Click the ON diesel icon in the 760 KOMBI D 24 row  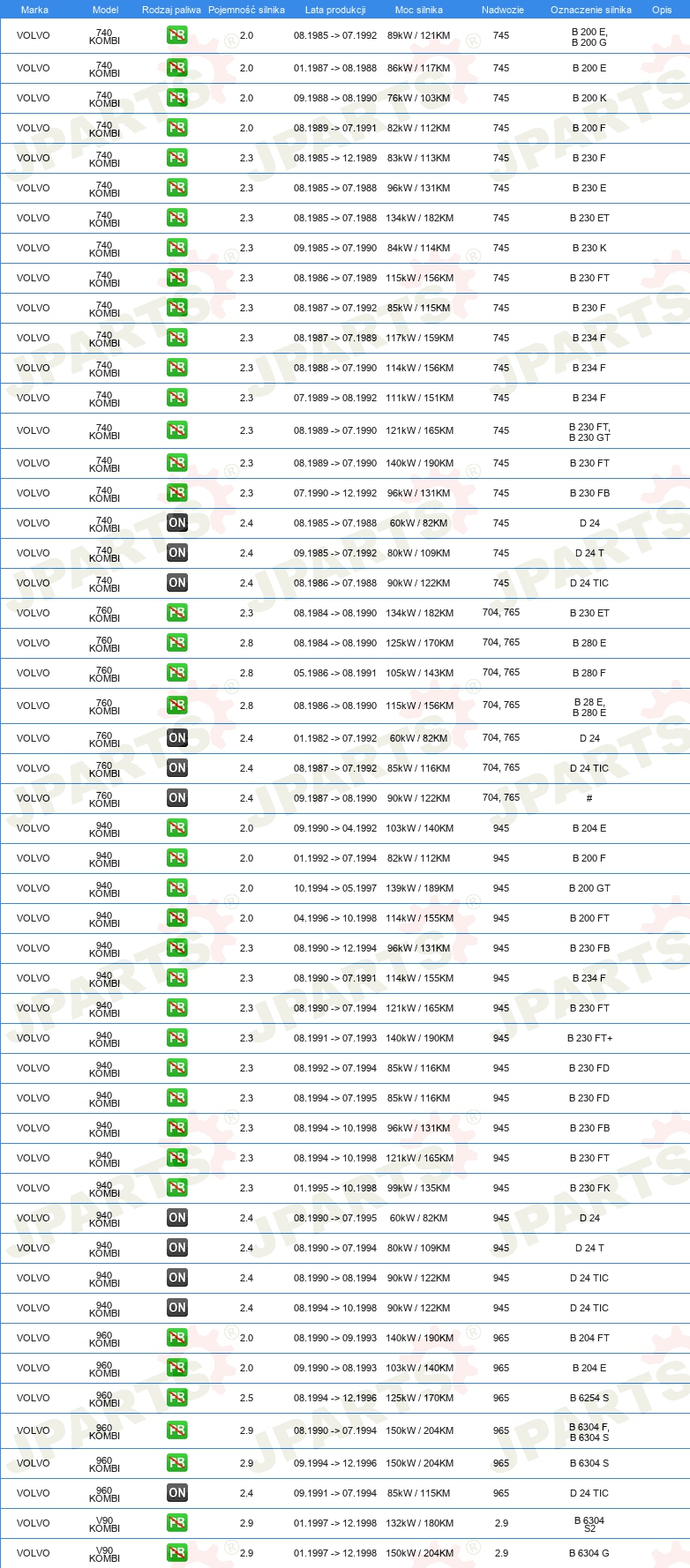tap(177, 738)
